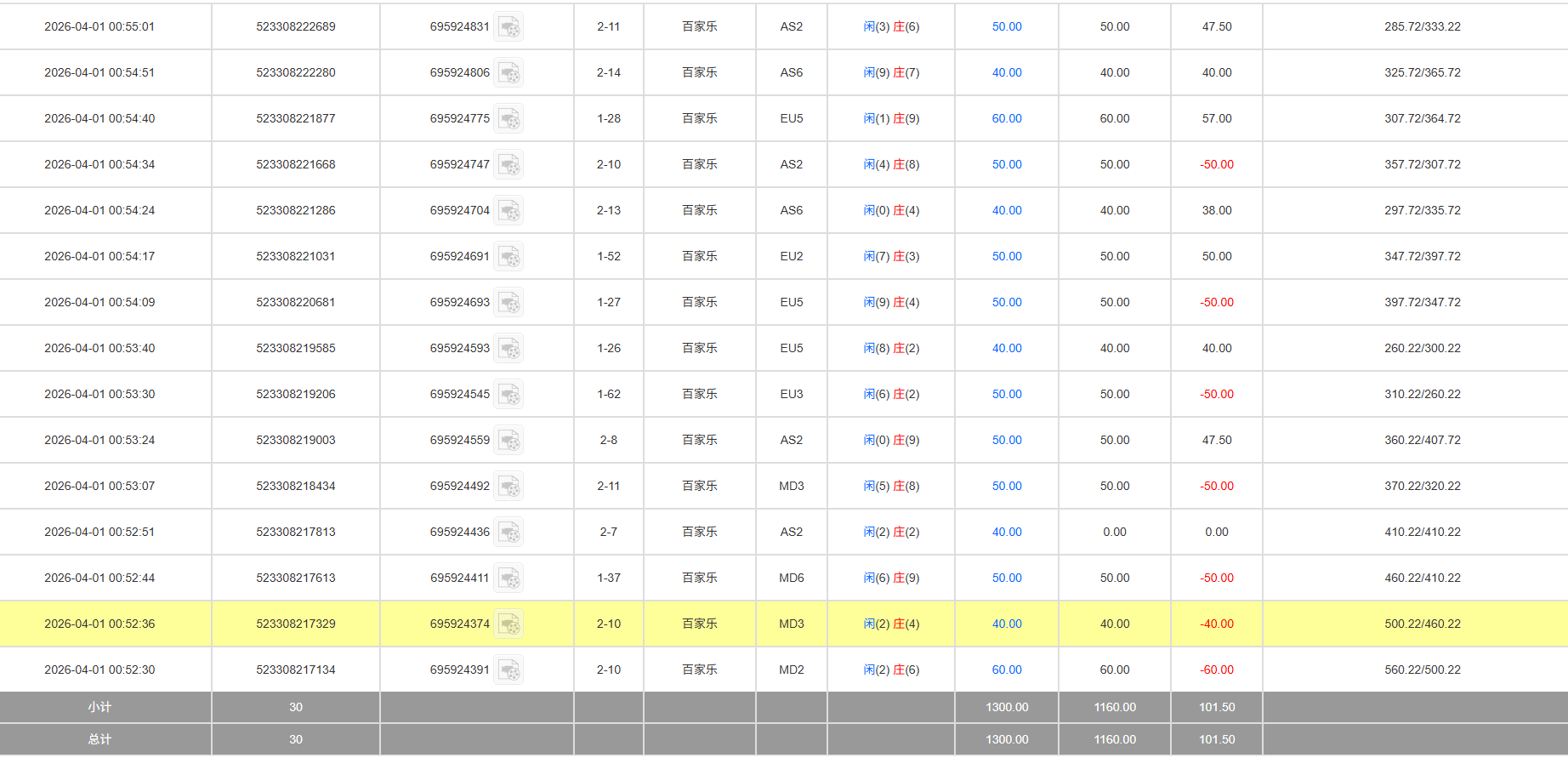The image size is (1568, 775).
Task: Select the row with order number 523308219585
Action: tap(295, 348)
